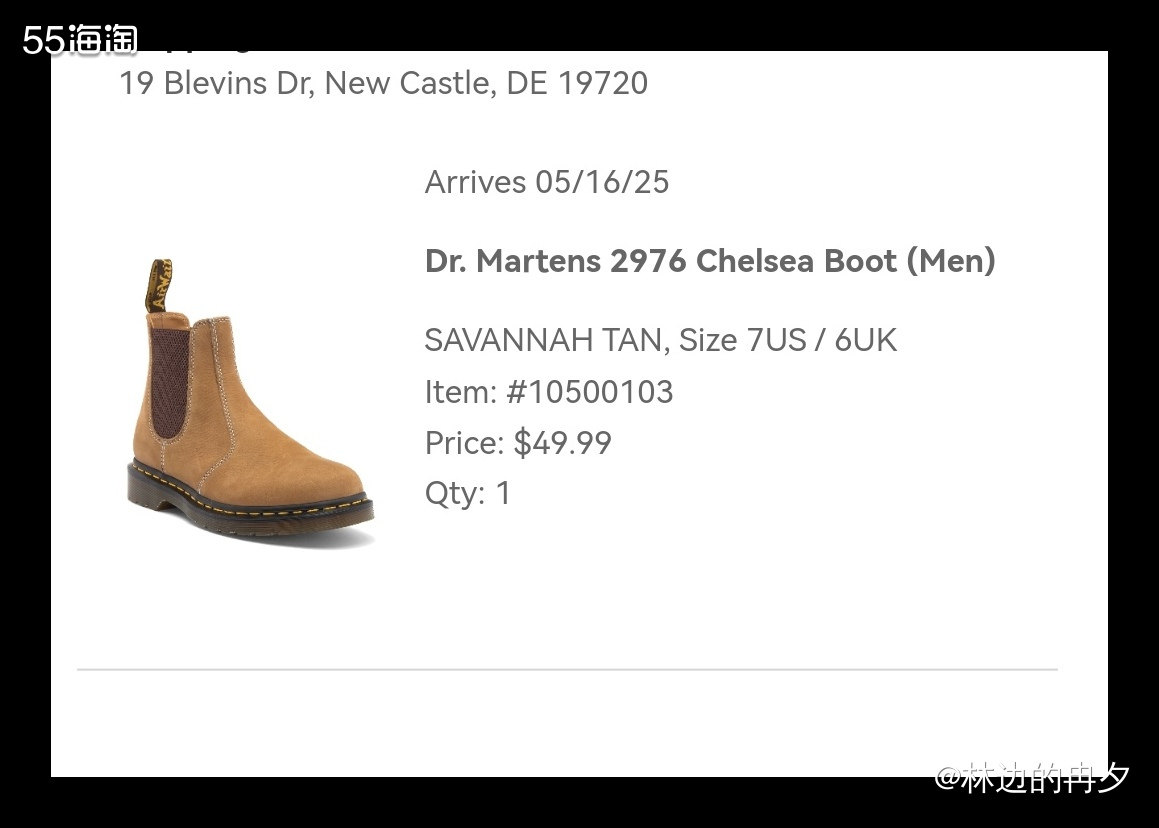
Task: Click the $49.99 price value
Action: click(562, 443)
